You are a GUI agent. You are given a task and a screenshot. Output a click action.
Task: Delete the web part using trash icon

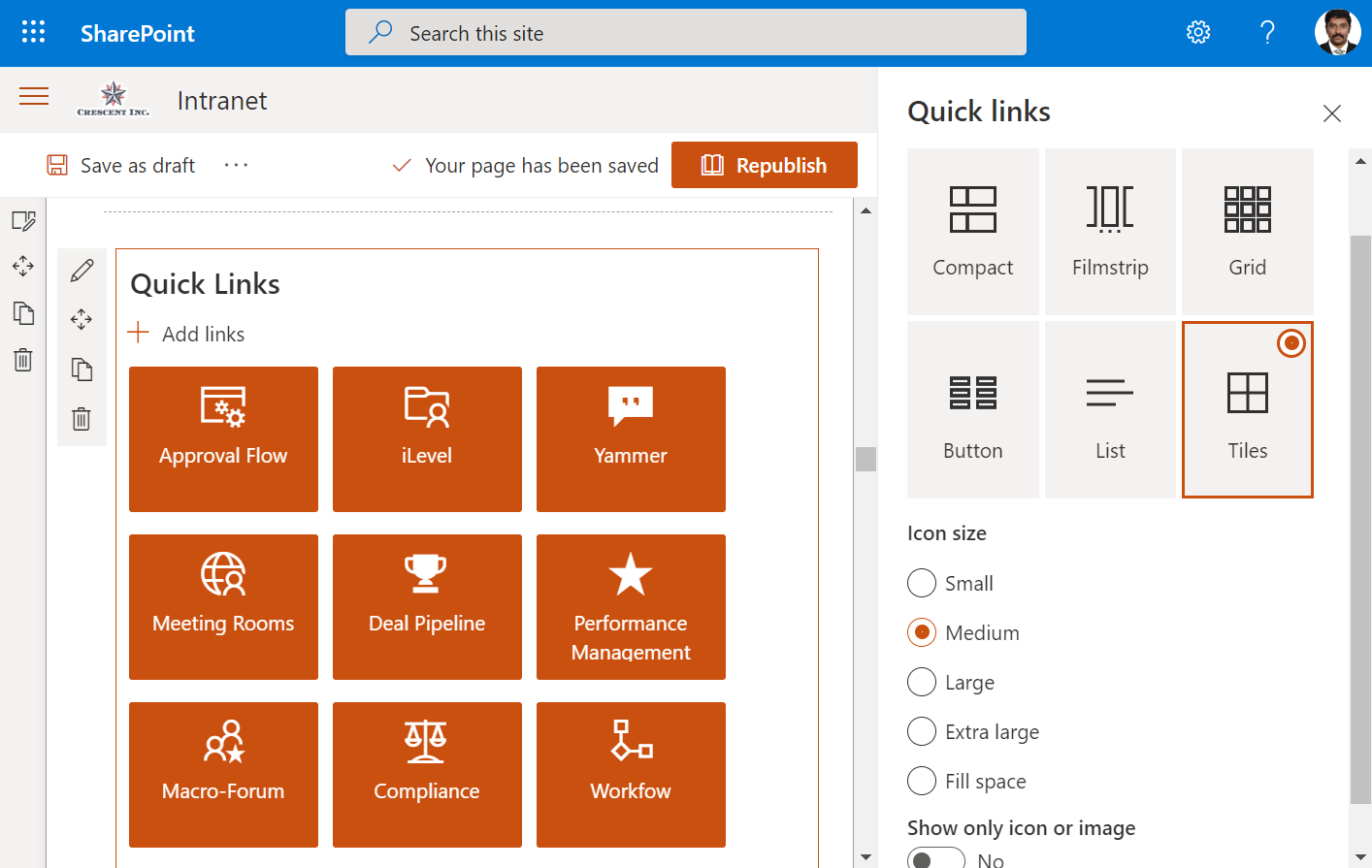82,418
